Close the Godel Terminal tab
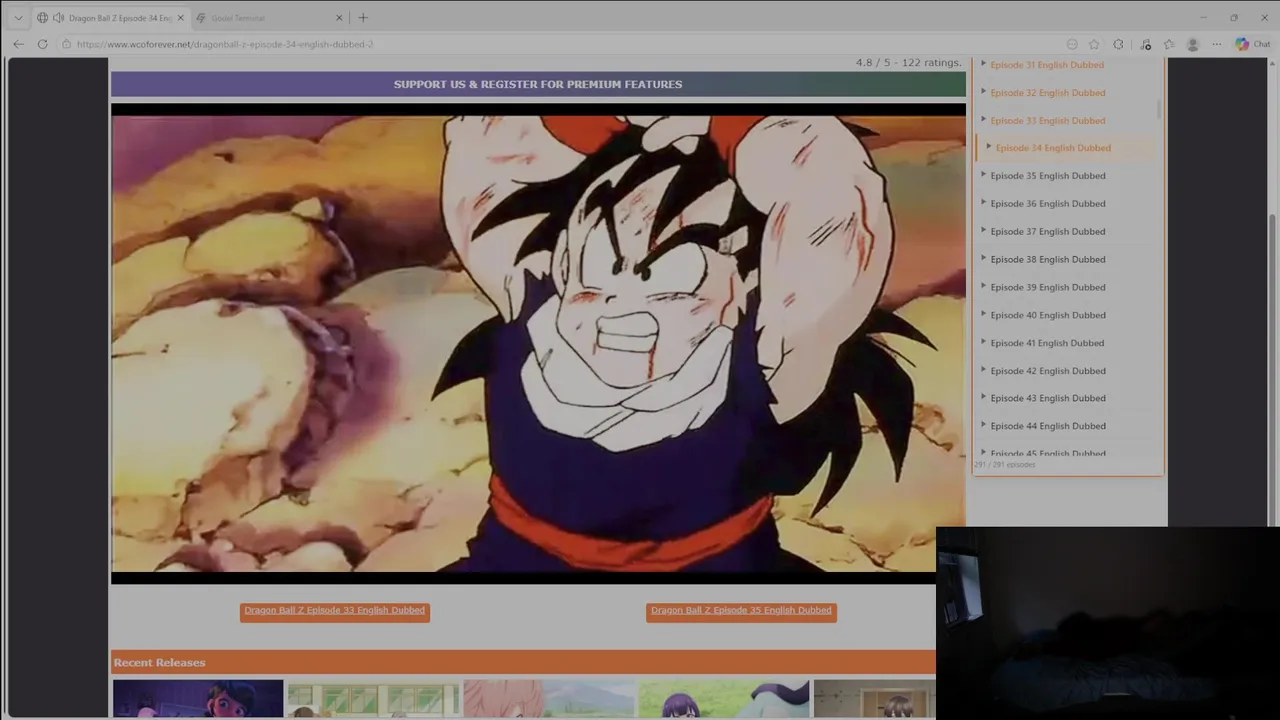This screenshot has width=1280, height=720. pos(339,18)
